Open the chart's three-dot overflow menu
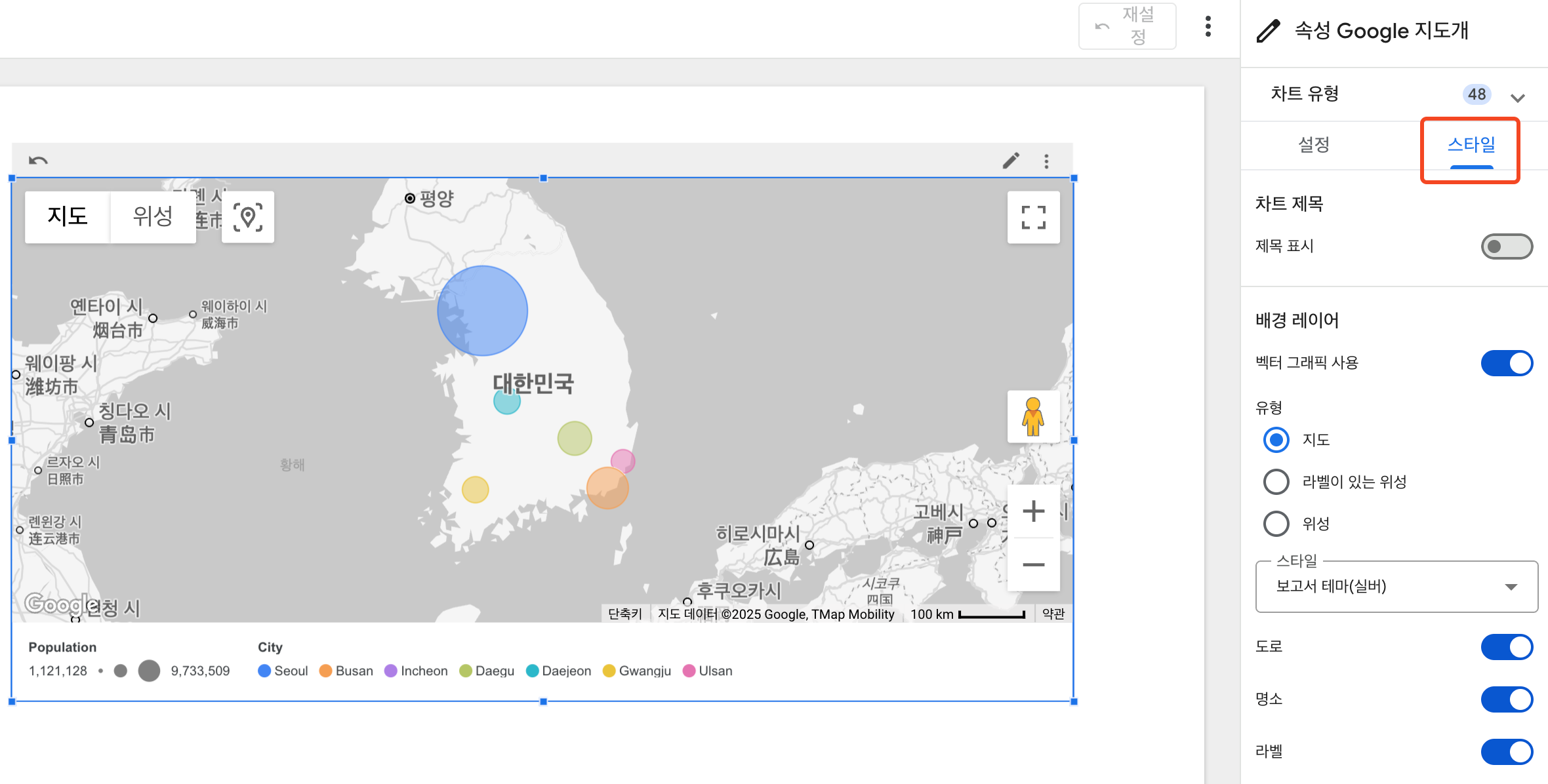This screenshot has width=1548, height=784. coord(1046,161)
